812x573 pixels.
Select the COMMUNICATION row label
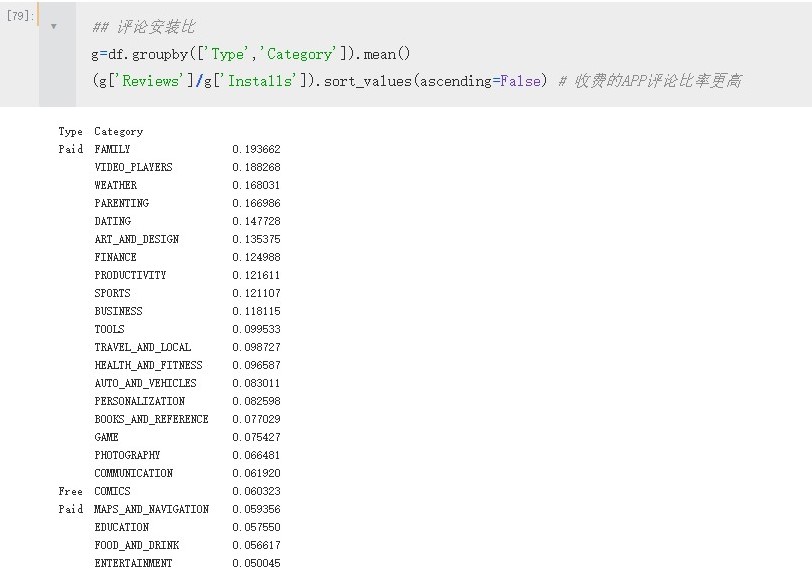134,474
